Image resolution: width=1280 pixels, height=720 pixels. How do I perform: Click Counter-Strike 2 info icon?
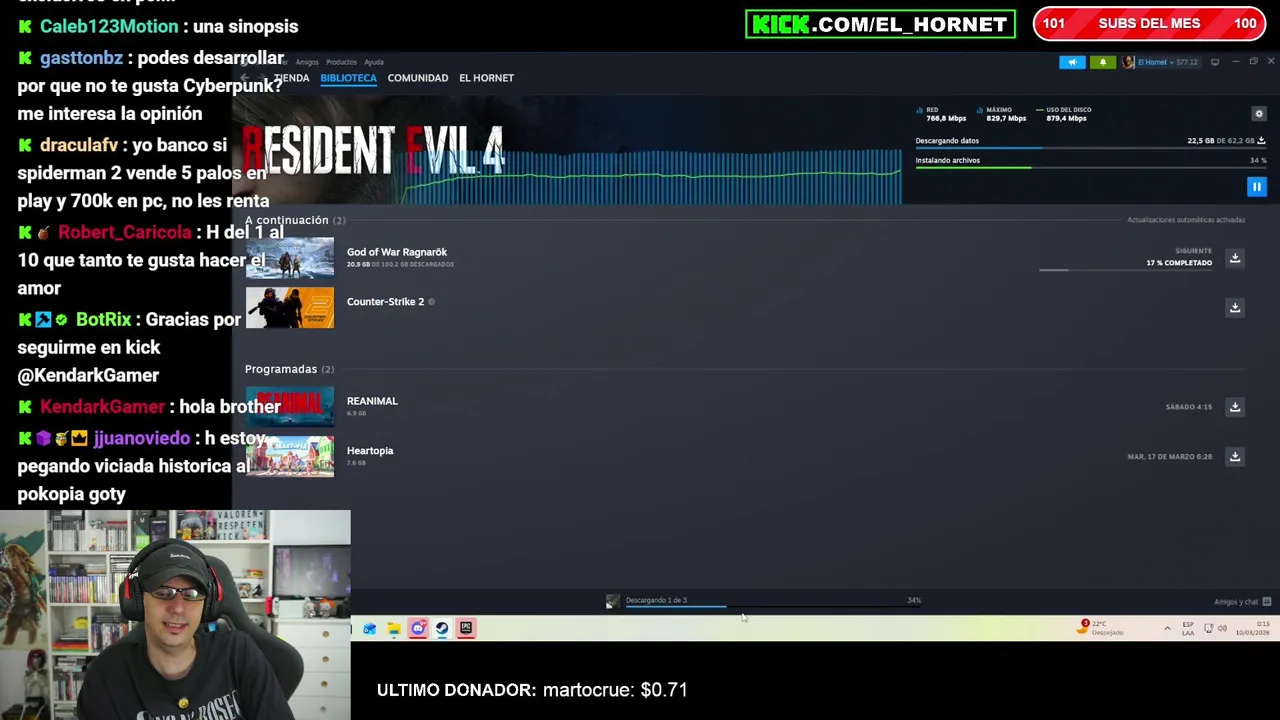coord(431,302)
